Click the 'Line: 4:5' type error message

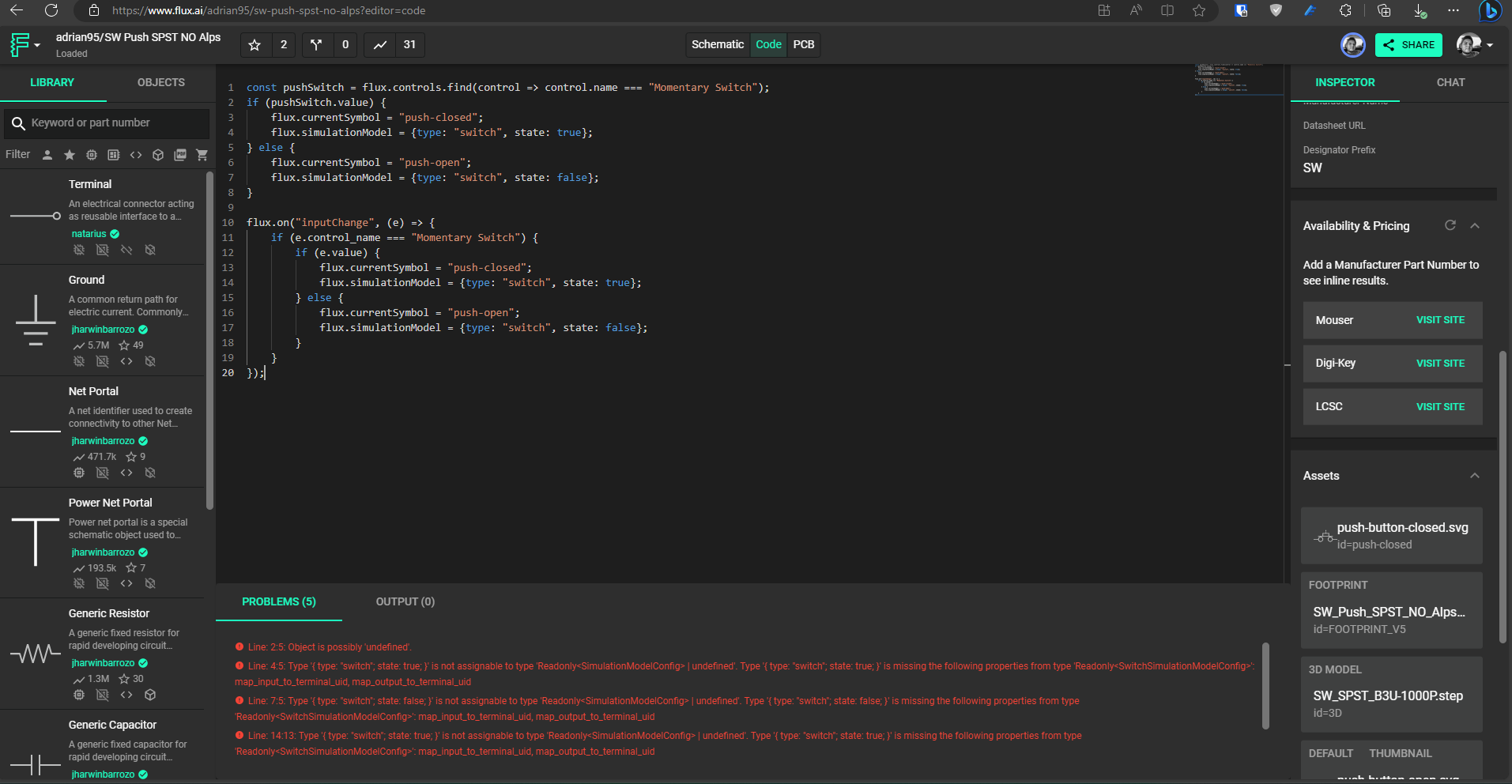tap(744, 674)
